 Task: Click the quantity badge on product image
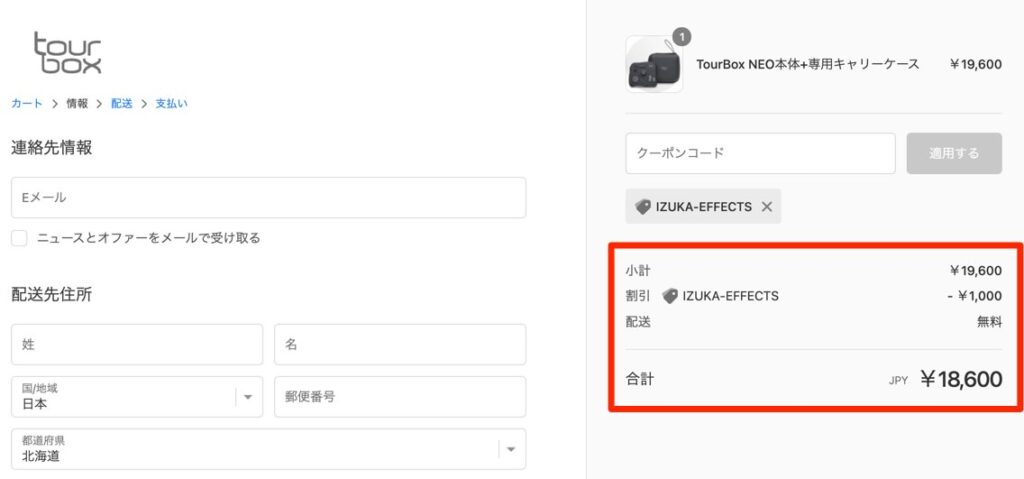click(681, 37)
